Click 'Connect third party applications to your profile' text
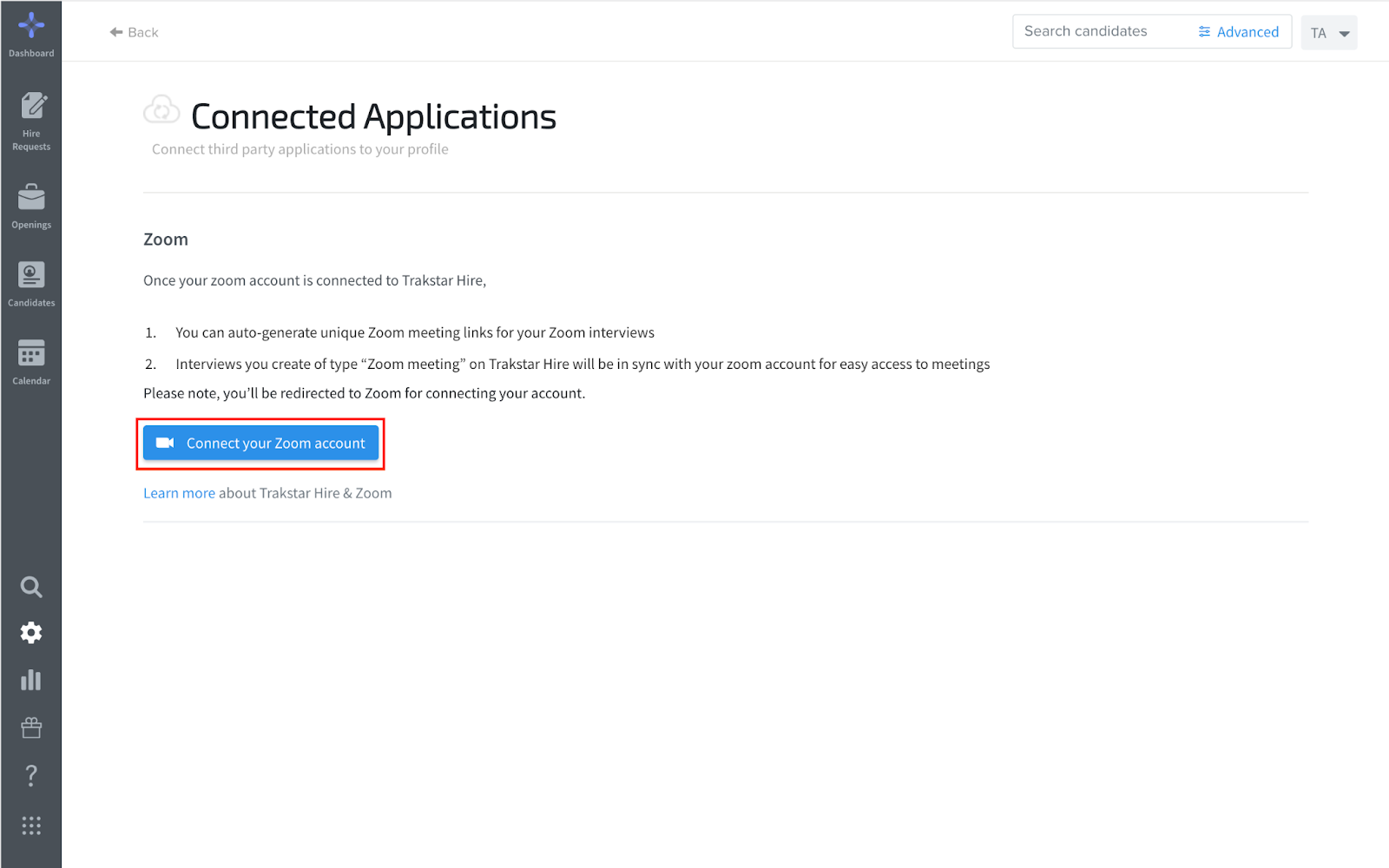 [x=300, y=149]
